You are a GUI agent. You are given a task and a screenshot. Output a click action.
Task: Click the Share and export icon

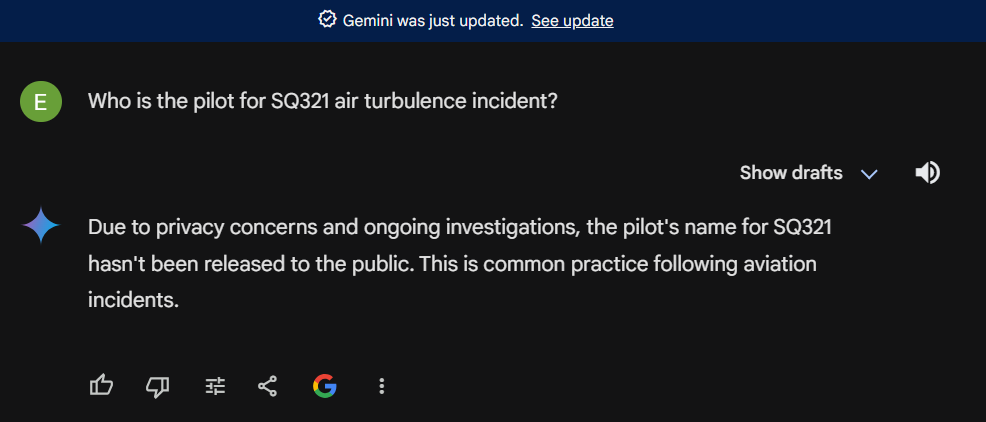tap(268, 385)
